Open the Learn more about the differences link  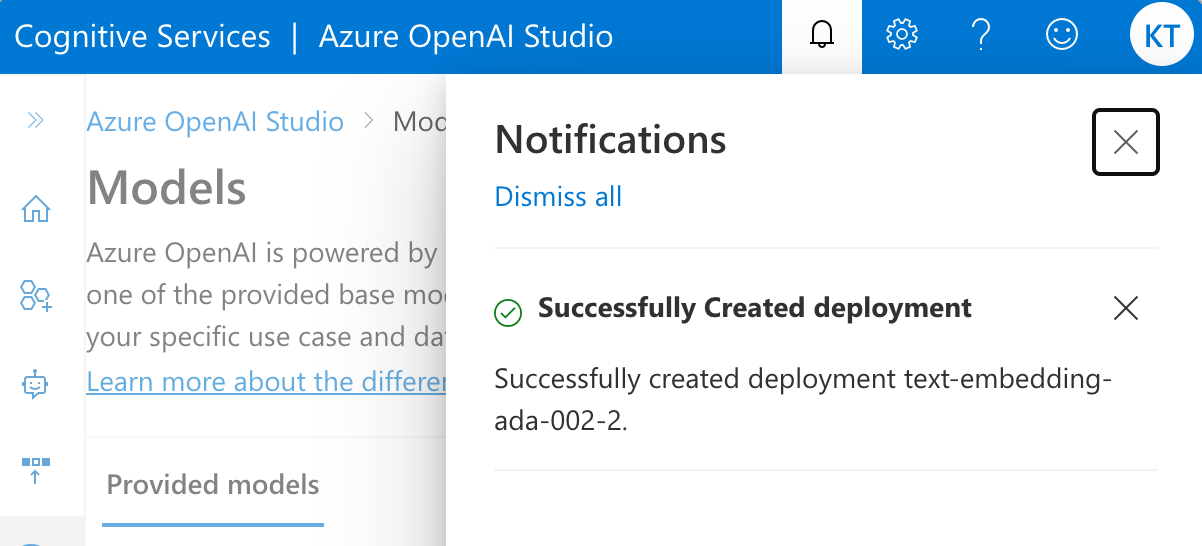click(x=266, y=382)
